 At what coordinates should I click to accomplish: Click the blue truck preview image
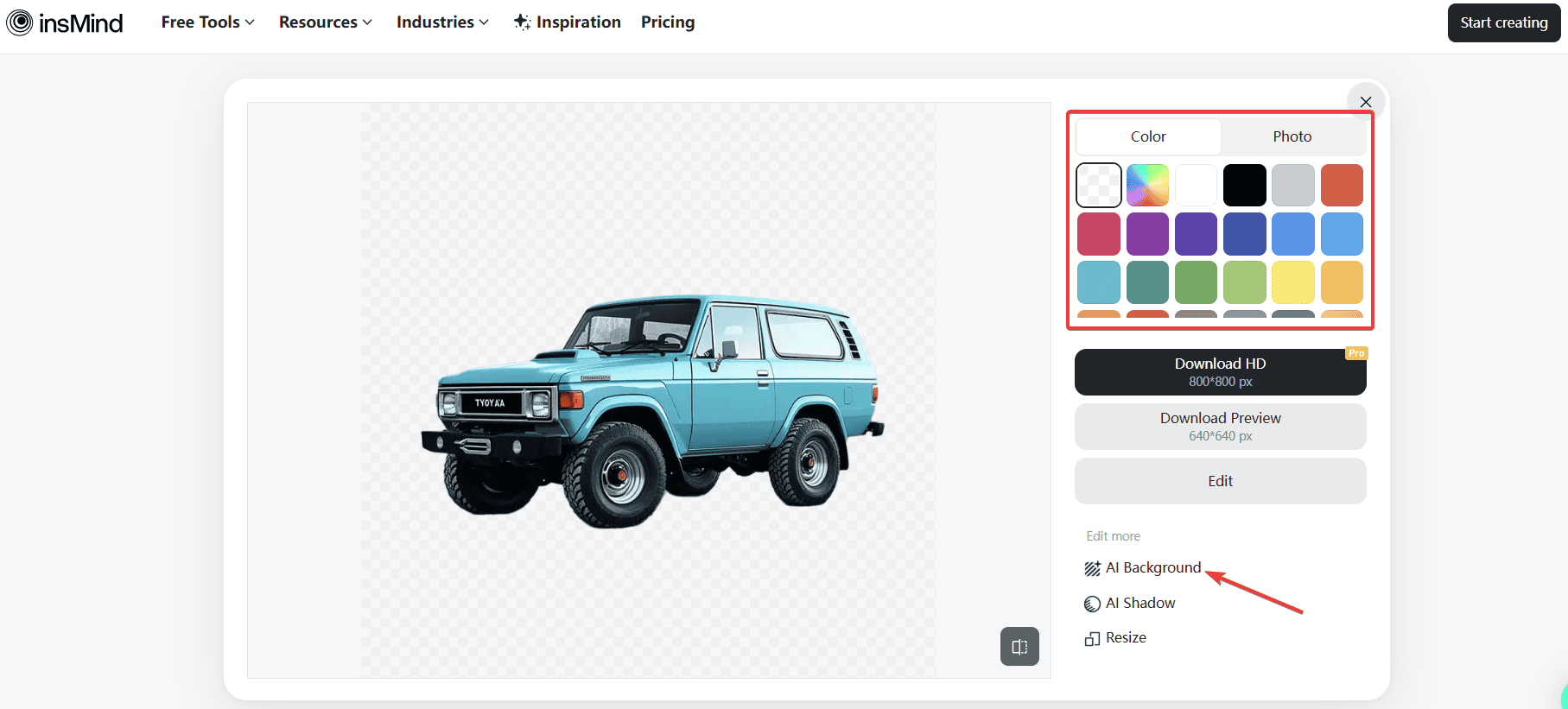[x=652, y=411]
